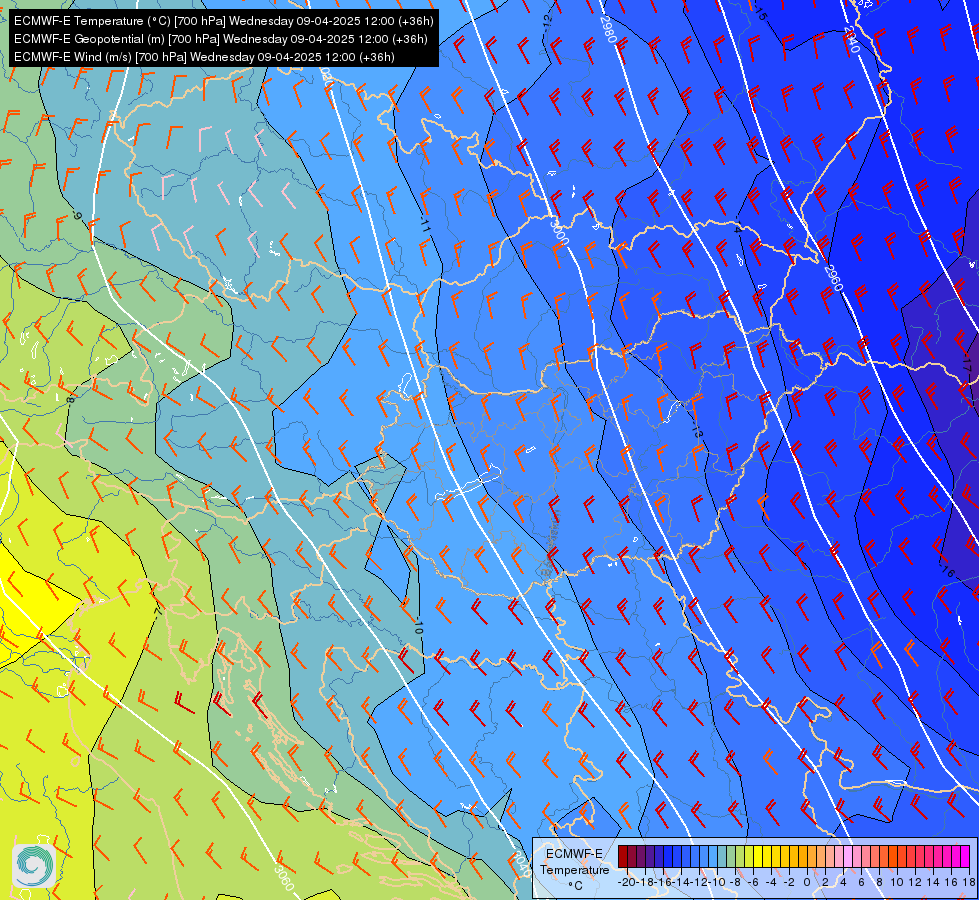The height and width of the screenshot is (900, 979).
Task: Click the black isotherm label '-11'
Action: point(425,225)
